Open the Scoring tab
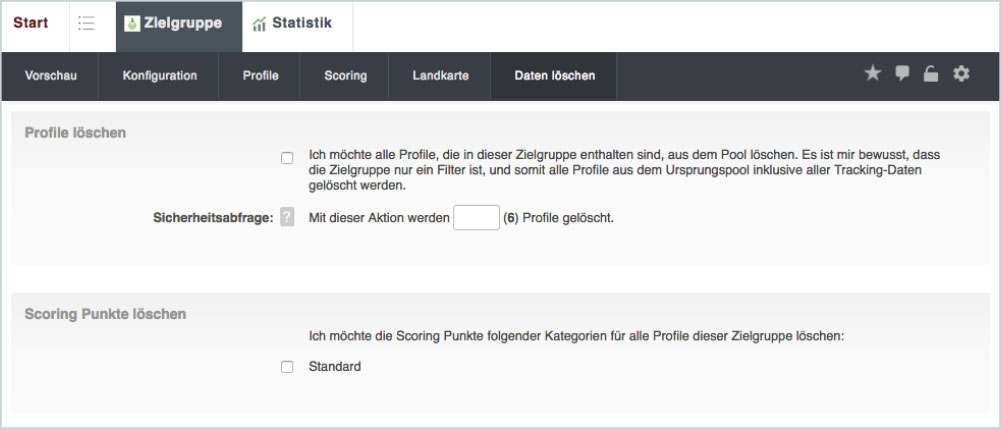 click(x=345, y=75)
